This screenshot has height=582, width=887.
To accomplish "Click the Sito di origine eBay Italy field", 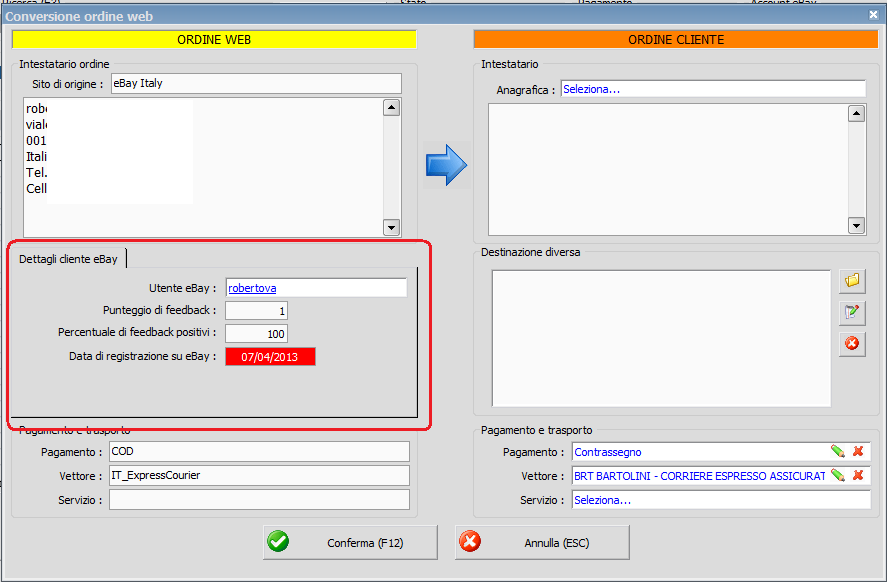I will pyautogui.click(x=256, y=83).
